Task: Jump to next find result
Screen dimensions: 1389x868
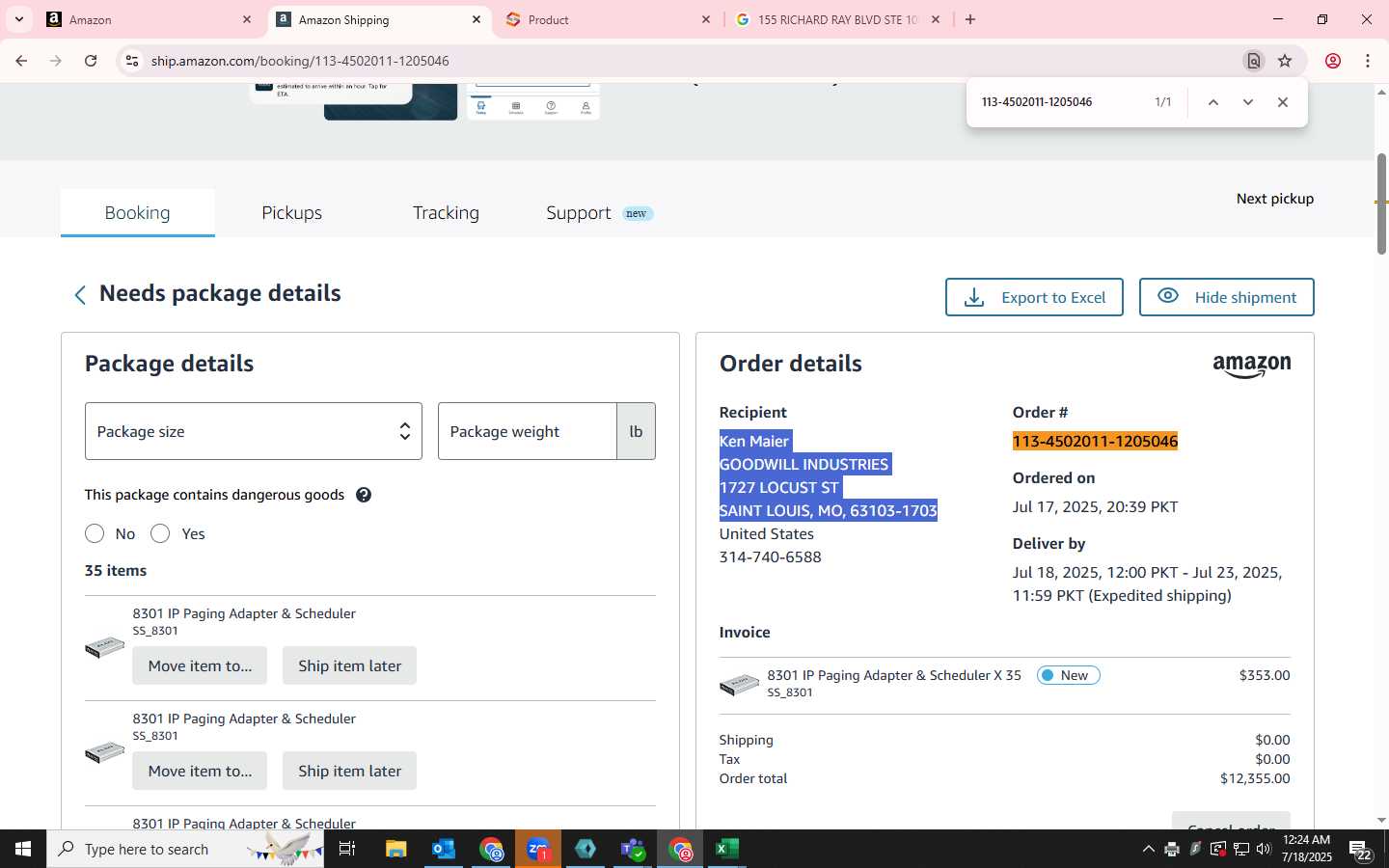Action: click(x=1247, y=102)
